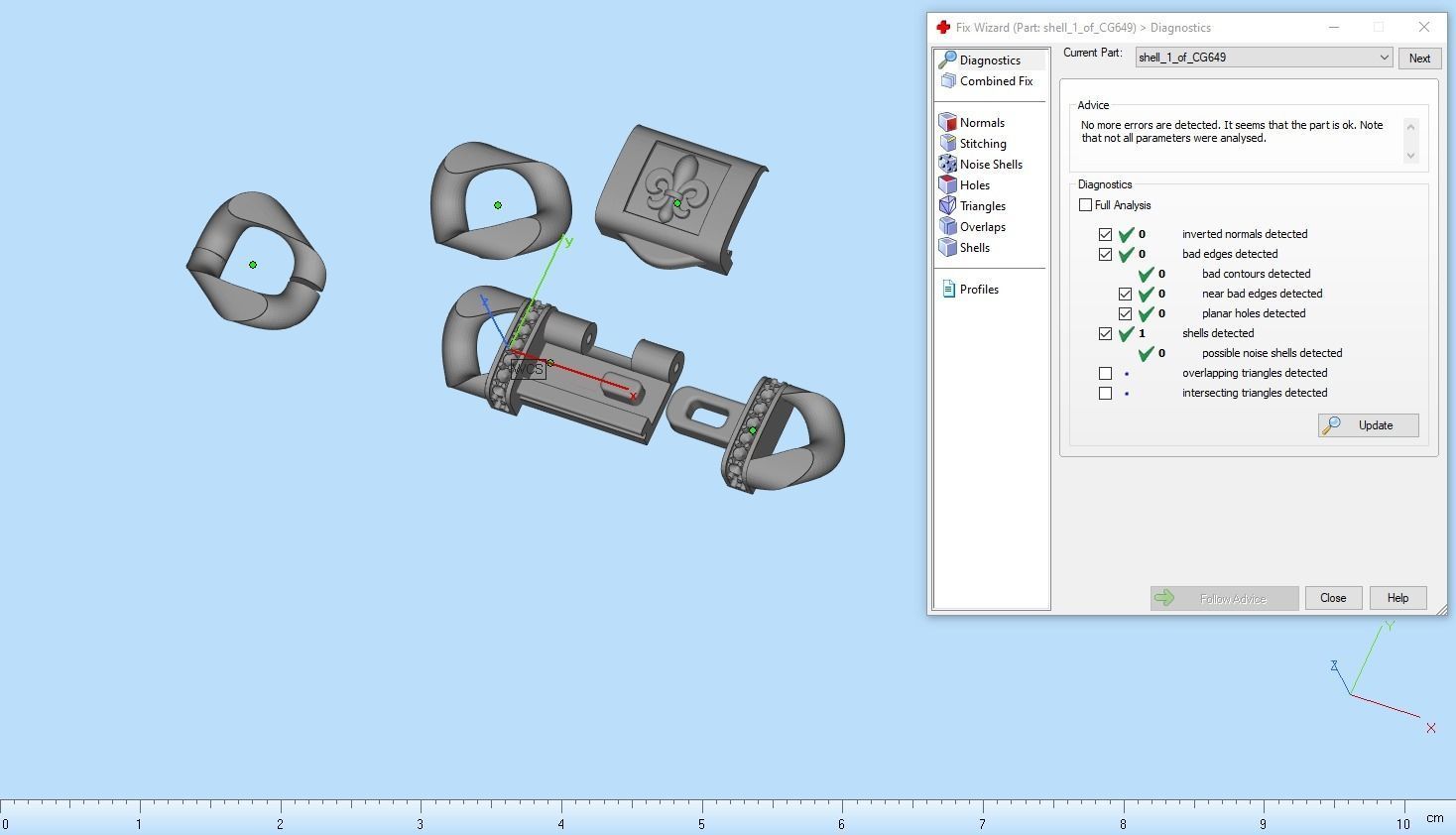The height and width of the screenshot is (835, 1456).
Task: Switch to the Combined Fix page
Action: (987, 81)
